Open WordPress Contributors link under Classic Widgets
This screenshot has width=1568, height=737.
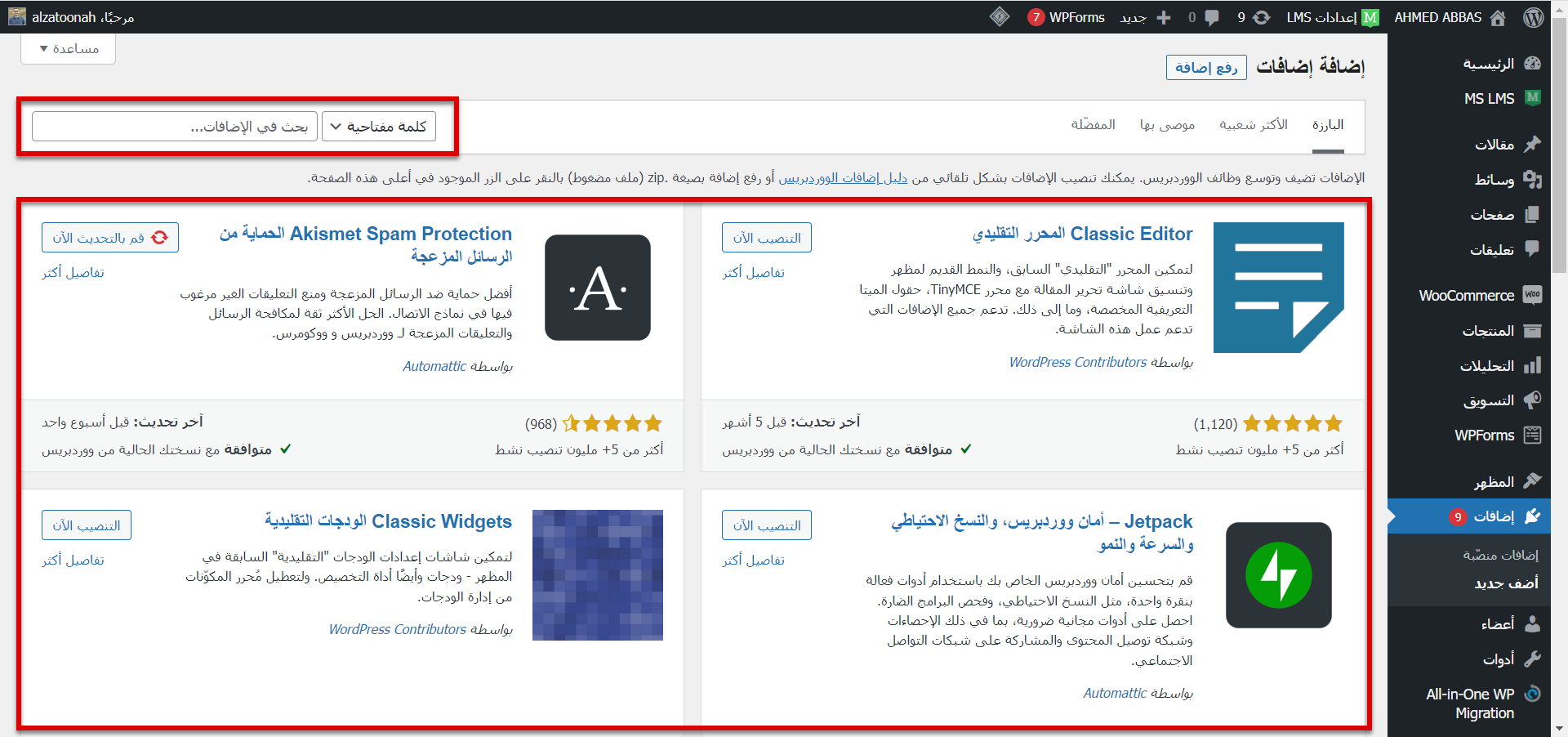398,629
